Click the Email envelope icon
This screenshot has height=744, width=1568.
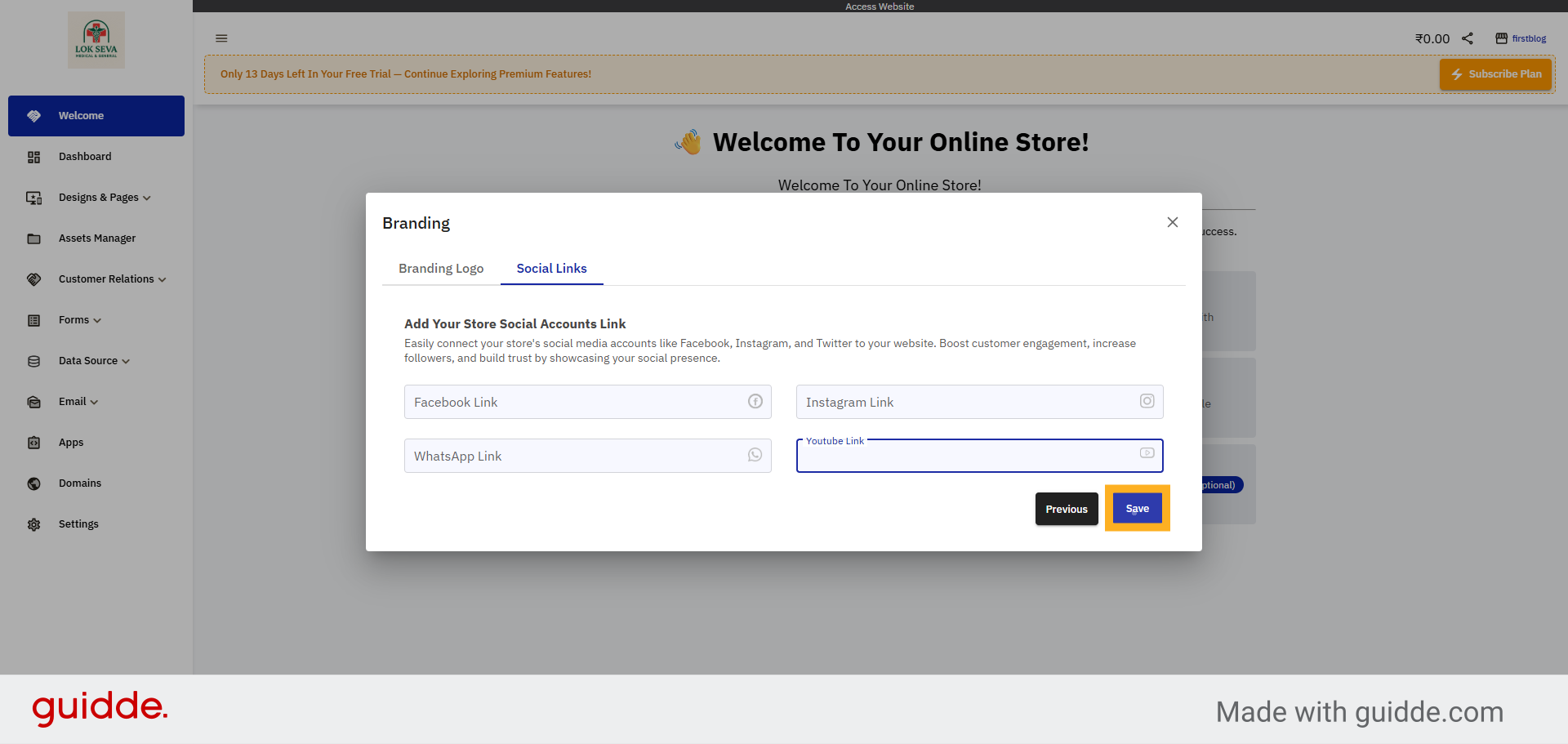(33, 402)
